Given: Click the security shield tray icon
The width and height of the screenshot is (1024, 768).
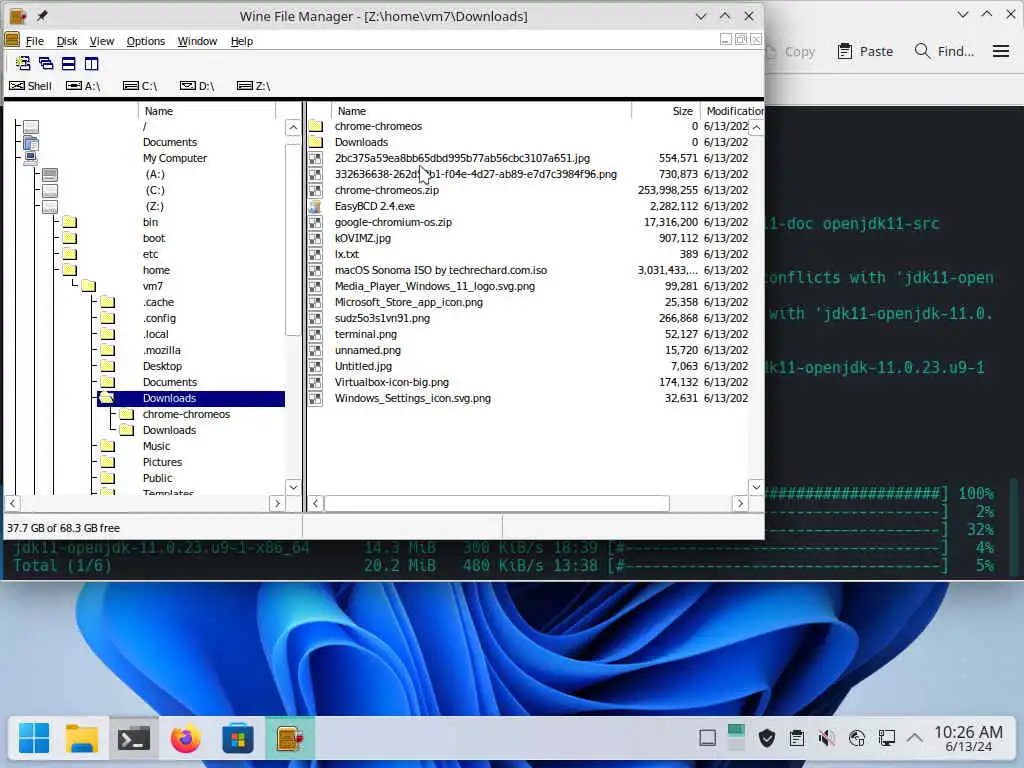Looking at the screenshot, I should tap(767, 739).
